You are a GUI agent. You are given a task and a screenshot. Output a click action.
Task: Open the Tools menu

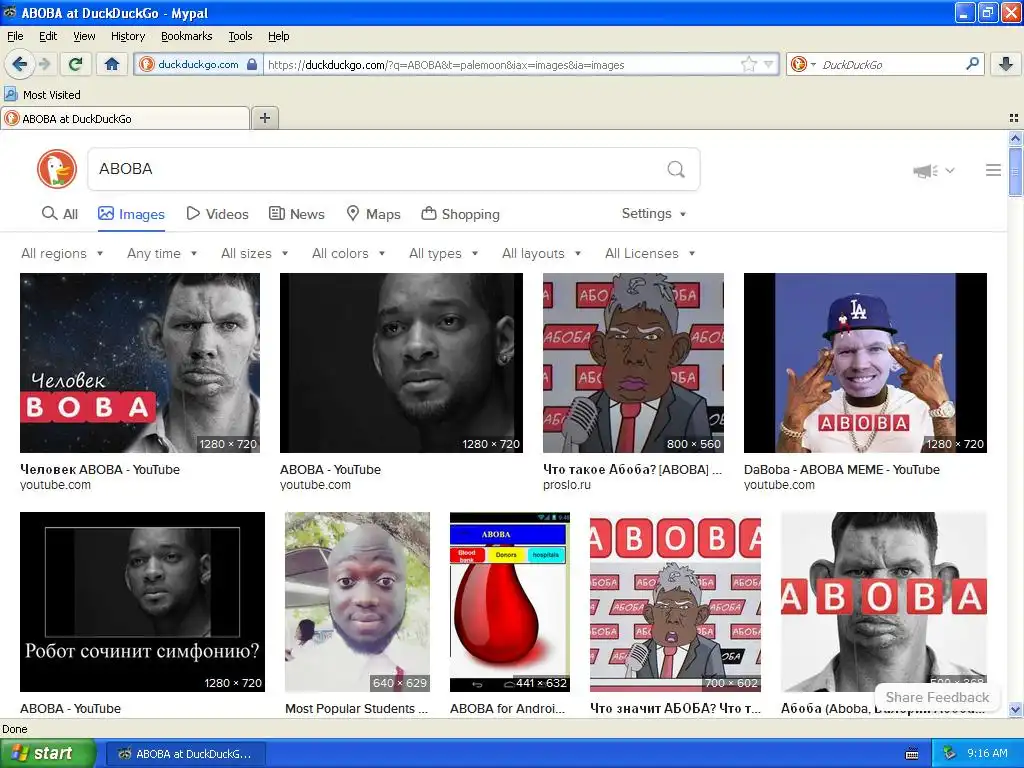[240, 36]
